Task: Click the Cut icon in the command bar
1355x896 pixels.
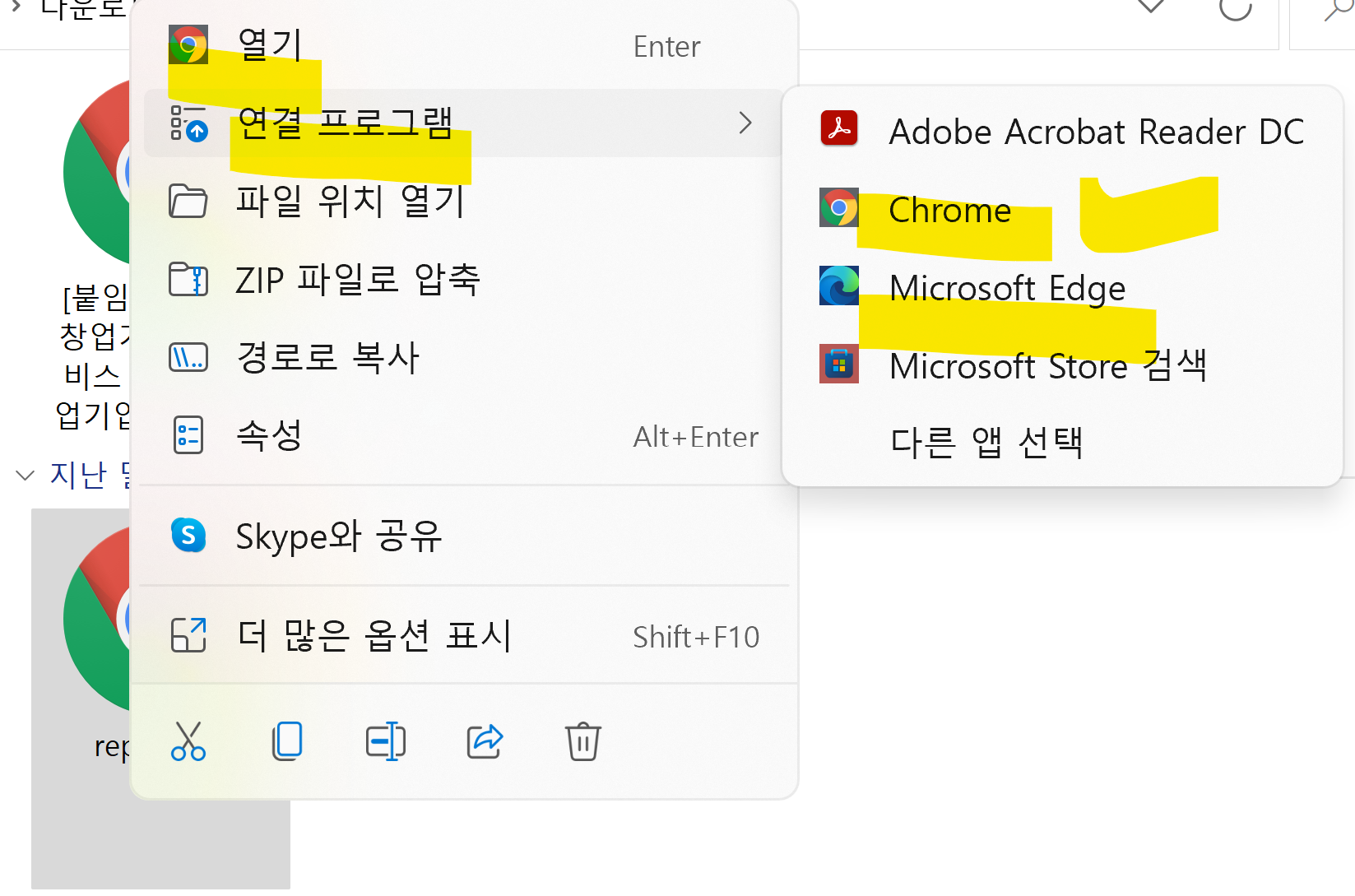Action: [x=188, y=741]
